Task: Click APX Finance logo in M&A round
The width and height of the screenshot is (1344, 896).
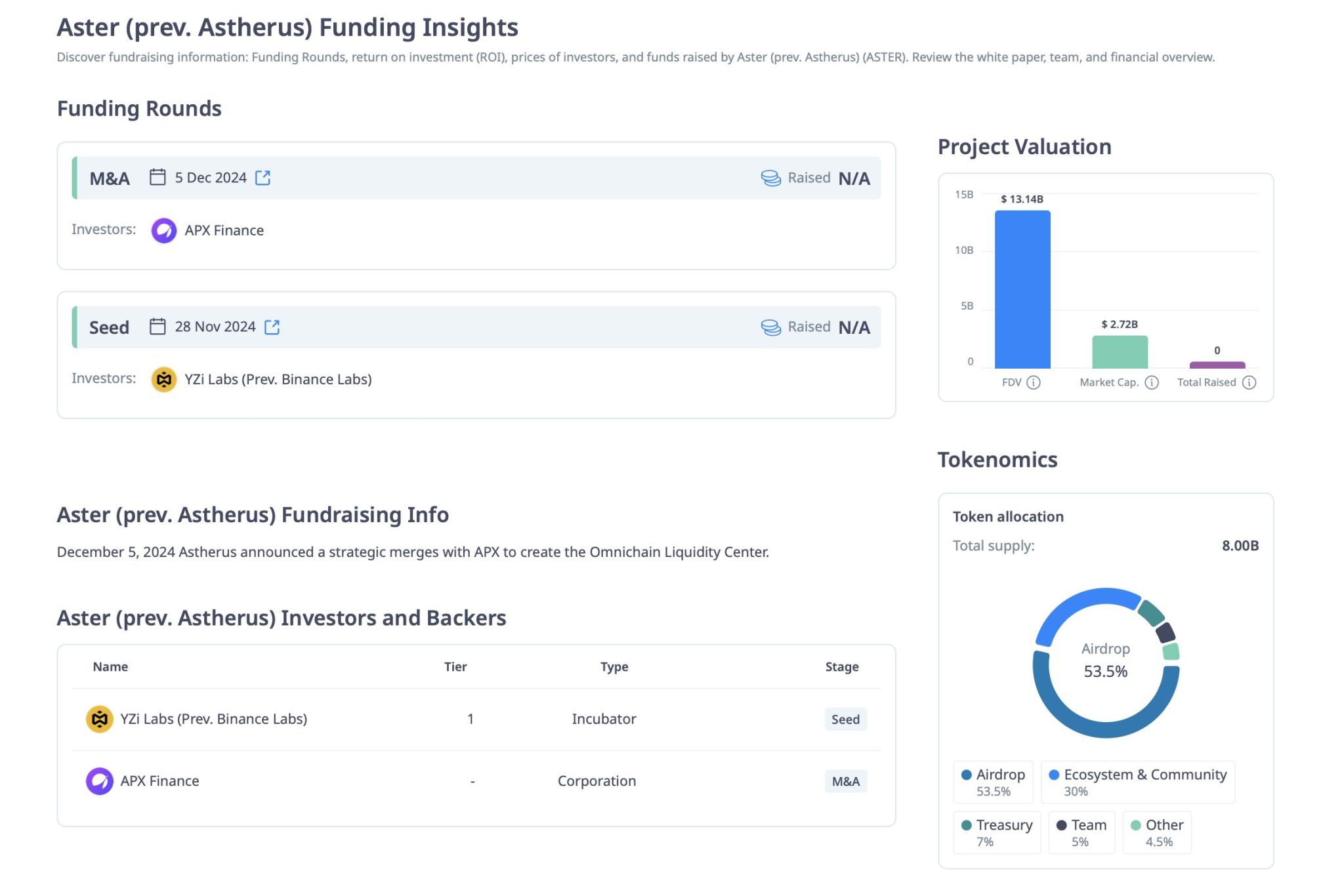Action: (x=163, y=230)
